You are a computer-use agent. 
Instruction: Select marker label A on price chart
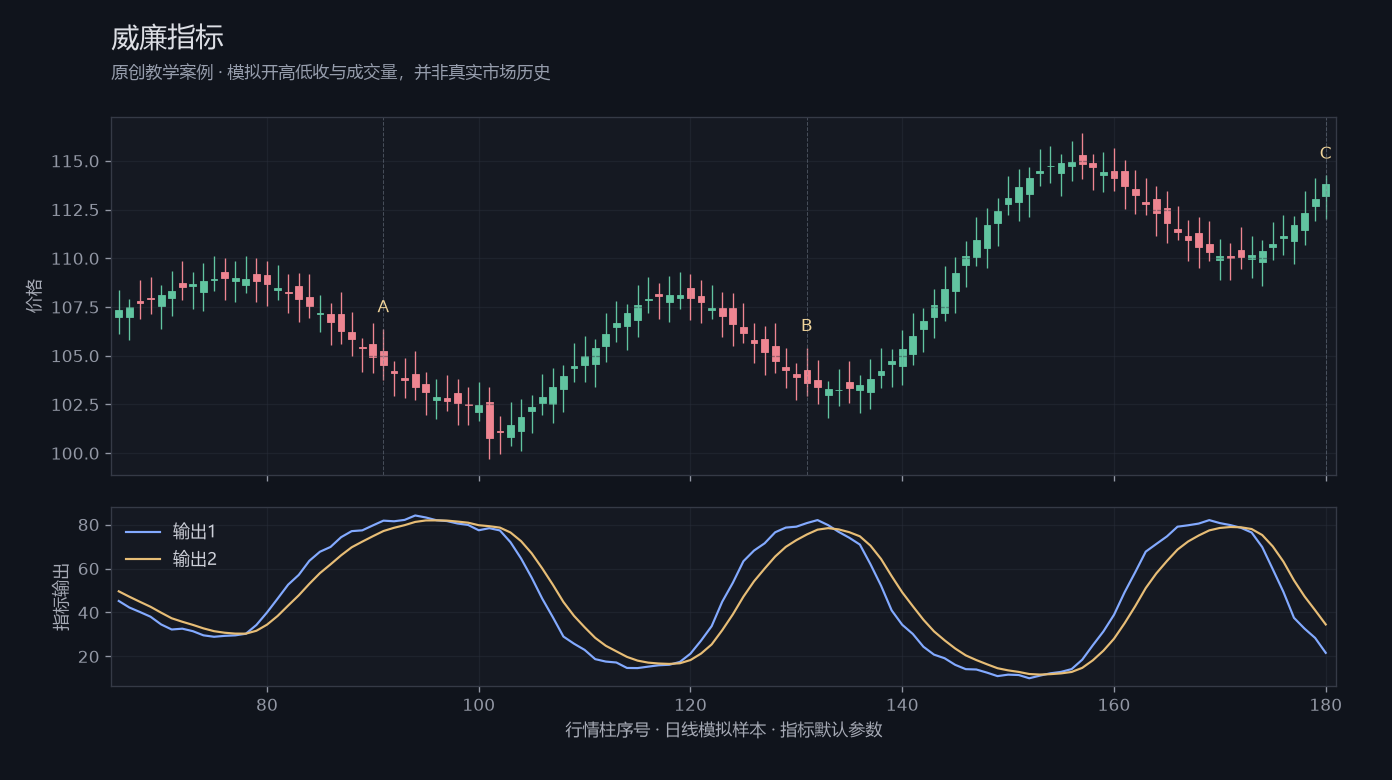383,307
